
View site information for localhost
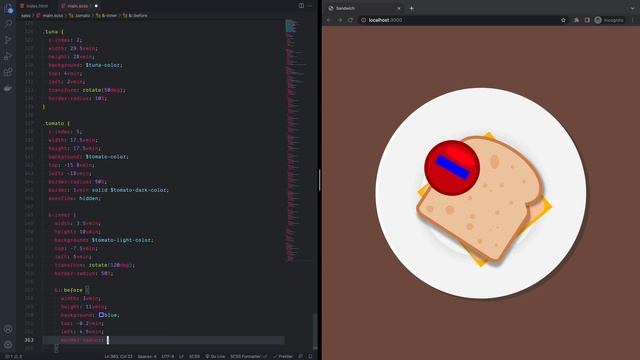[363, 20]
